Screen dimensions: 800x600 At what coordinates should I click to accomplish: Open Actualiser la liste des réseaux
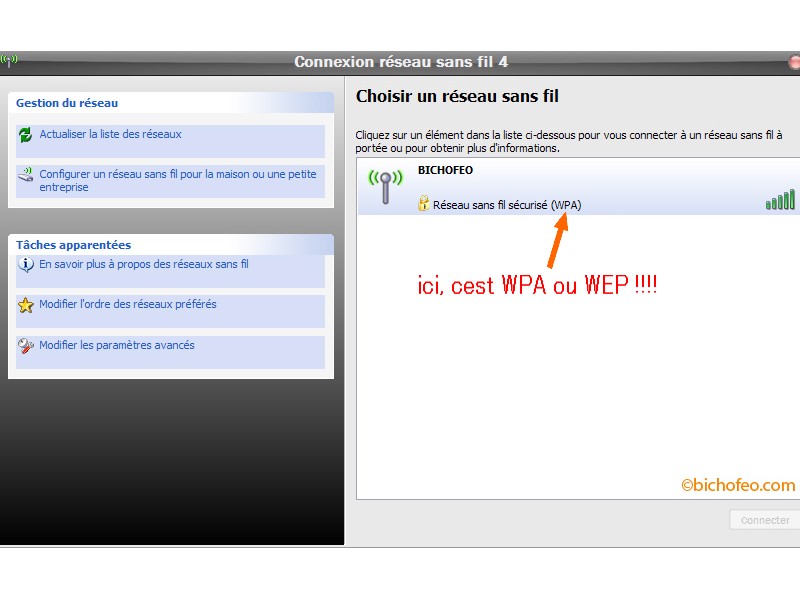(110, 134)
